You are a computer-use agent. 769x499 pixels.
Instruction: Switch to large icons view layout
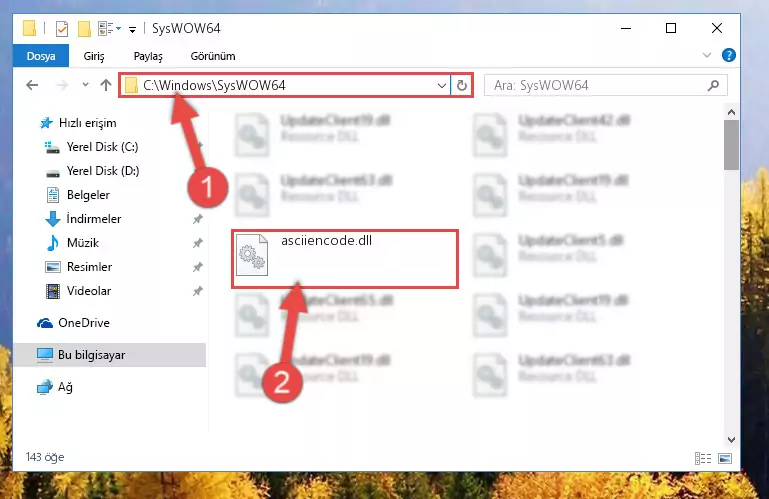(x=725, y=458)
